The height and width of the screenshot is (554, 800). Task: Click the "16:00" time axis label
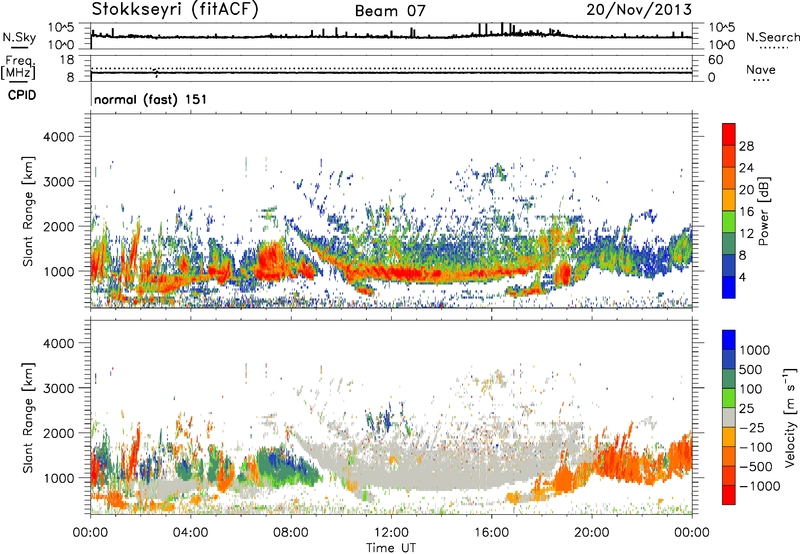click(491, 533)
